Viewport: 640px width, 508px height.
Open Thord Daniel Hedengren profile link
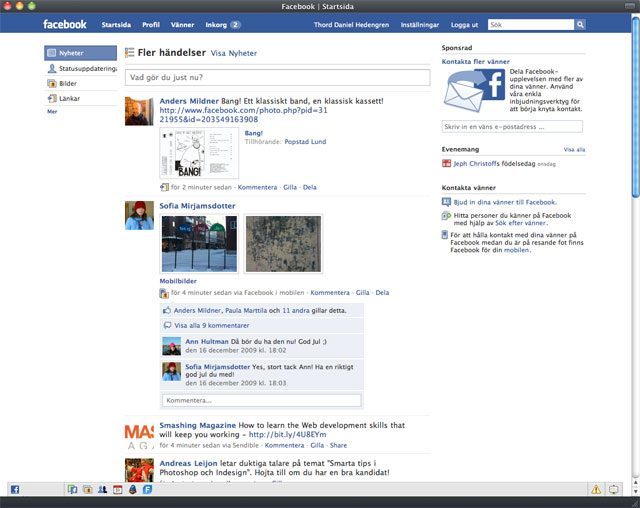coord(351,25)
